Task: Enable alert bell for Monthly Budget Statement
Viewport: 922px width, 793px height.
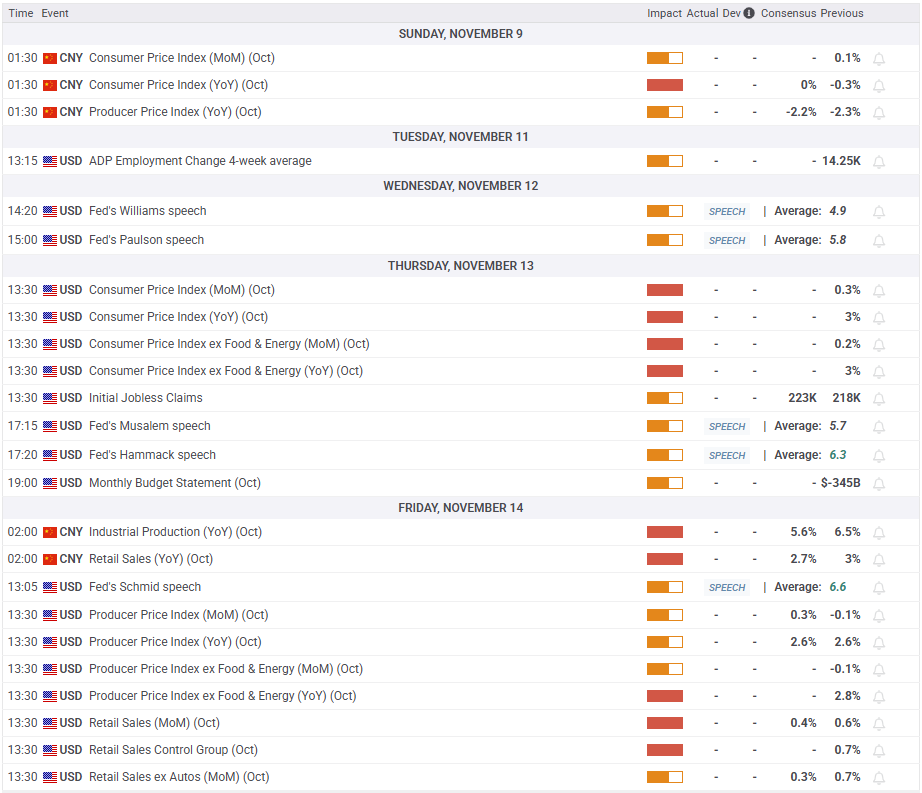Action: pos(879,484)
